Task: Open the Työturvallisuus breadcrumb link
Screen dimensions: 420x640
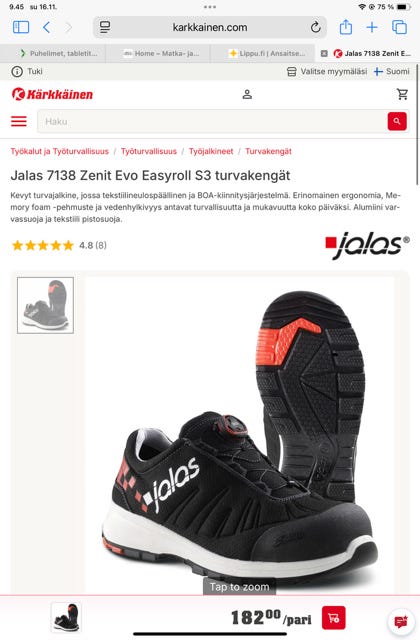Action: pyautogui.click(x=149, y=151)
